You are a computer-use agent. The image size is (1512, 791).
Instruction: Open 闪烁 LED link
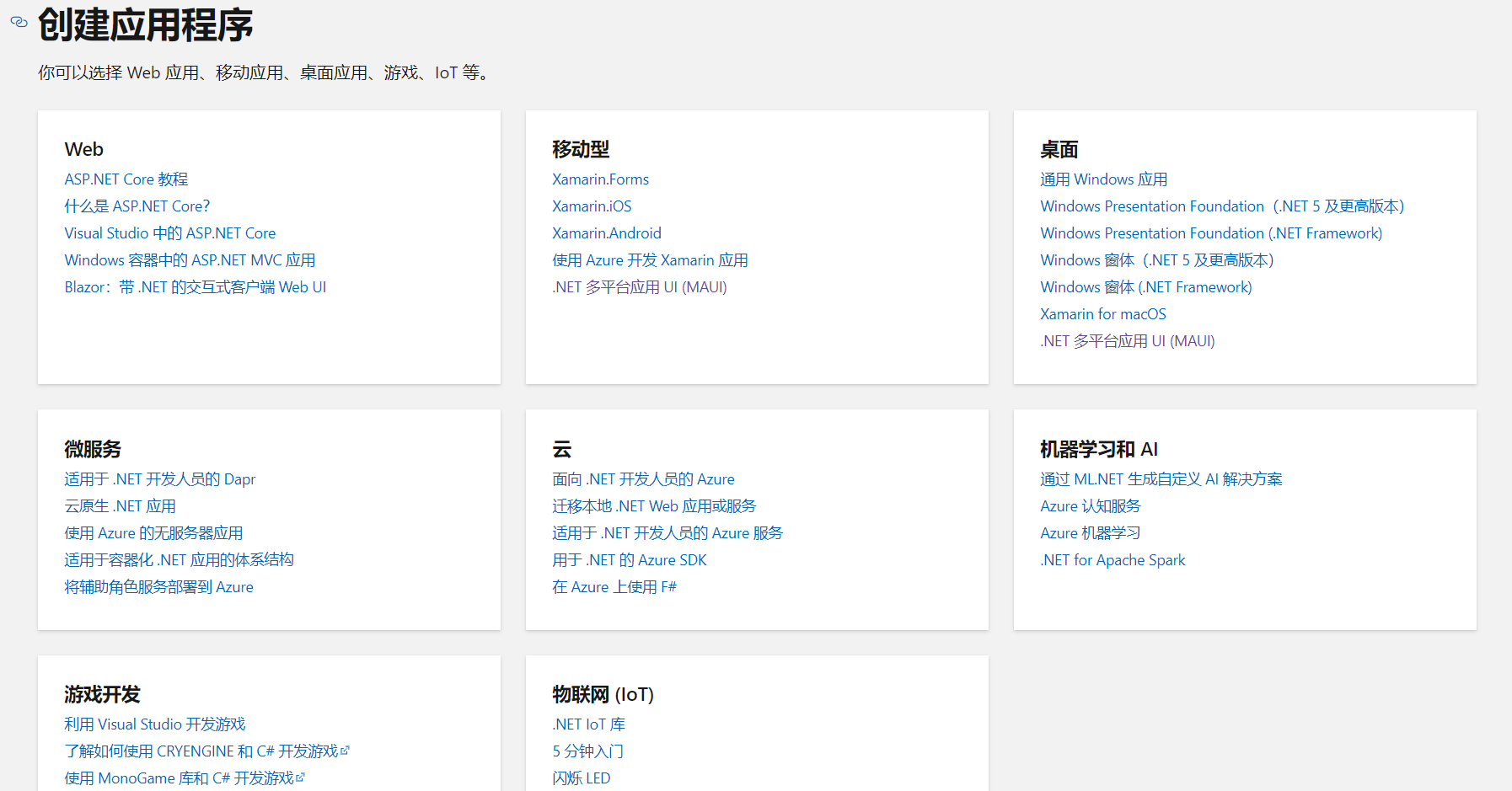[x=582, y=778]
